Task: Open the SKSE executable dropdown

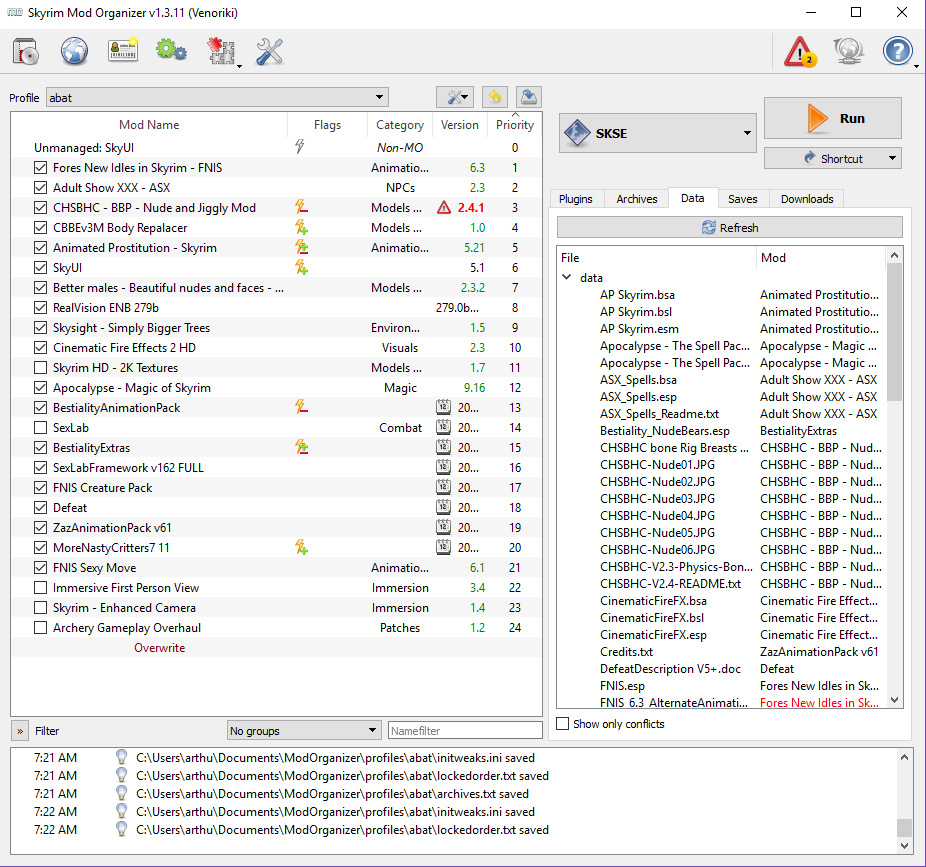Action: pyautogui.click(x=657, y=133)
